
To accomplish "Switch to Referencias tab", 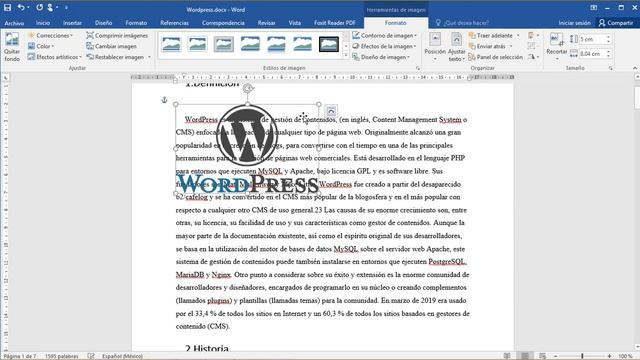I will pyautogui.click(x=174, y=23).
